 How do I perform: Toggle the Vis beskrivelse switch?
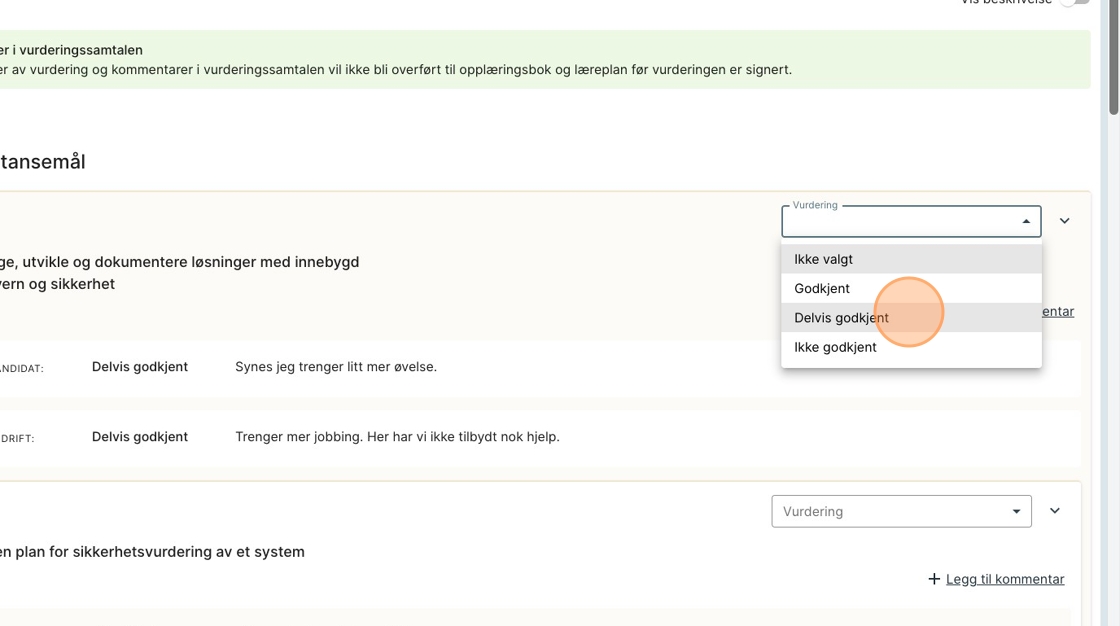pos(1075,3)
